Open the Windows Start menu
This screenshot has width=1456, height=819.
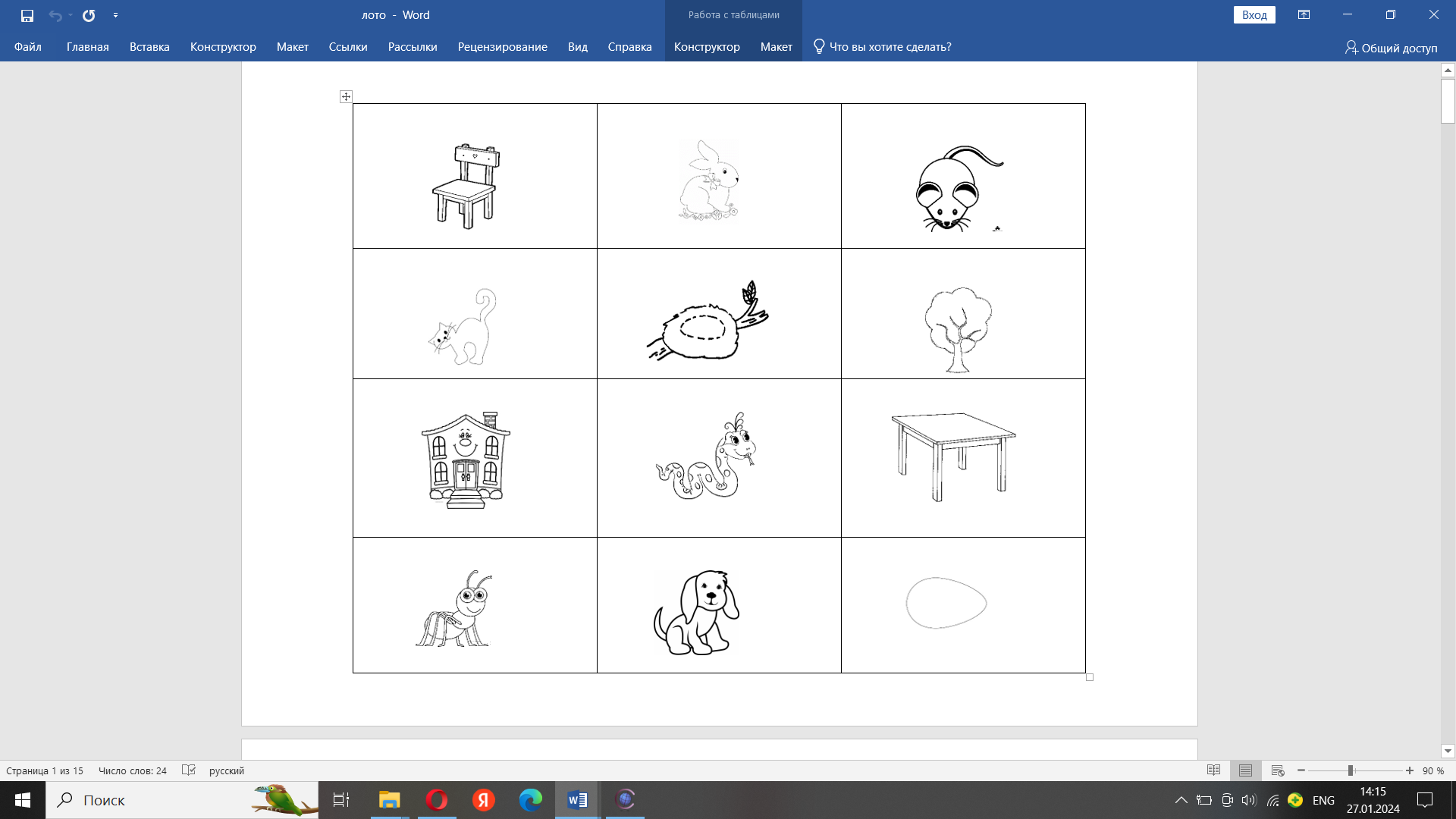coord(23,800)
